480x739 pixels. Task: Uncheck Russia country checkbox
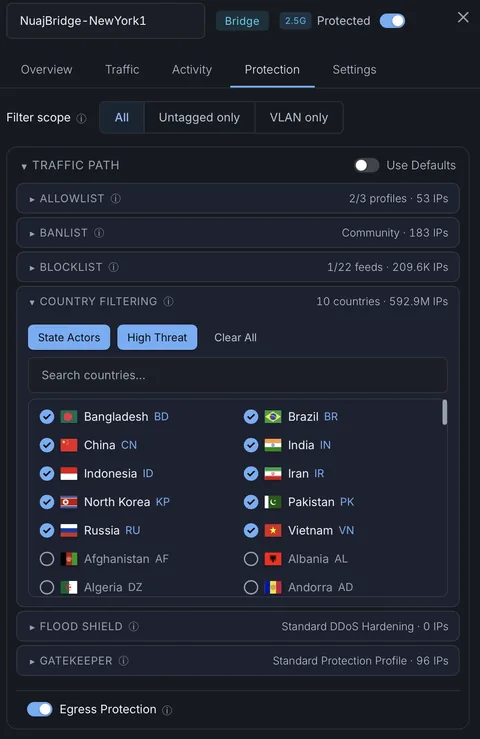coord(47,530)
